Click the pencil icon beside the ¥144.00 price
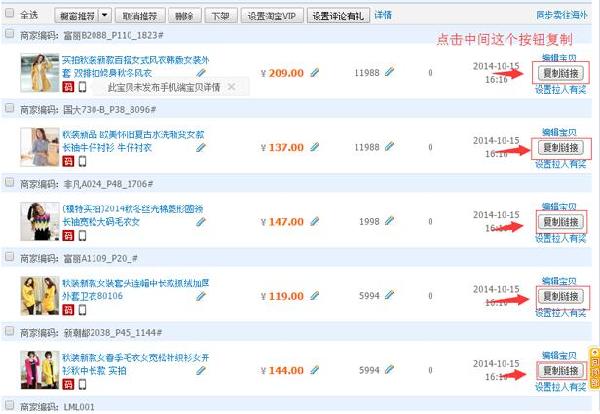Image resolution: width=600 pixels, height=414 pixels. pos(315,370)
